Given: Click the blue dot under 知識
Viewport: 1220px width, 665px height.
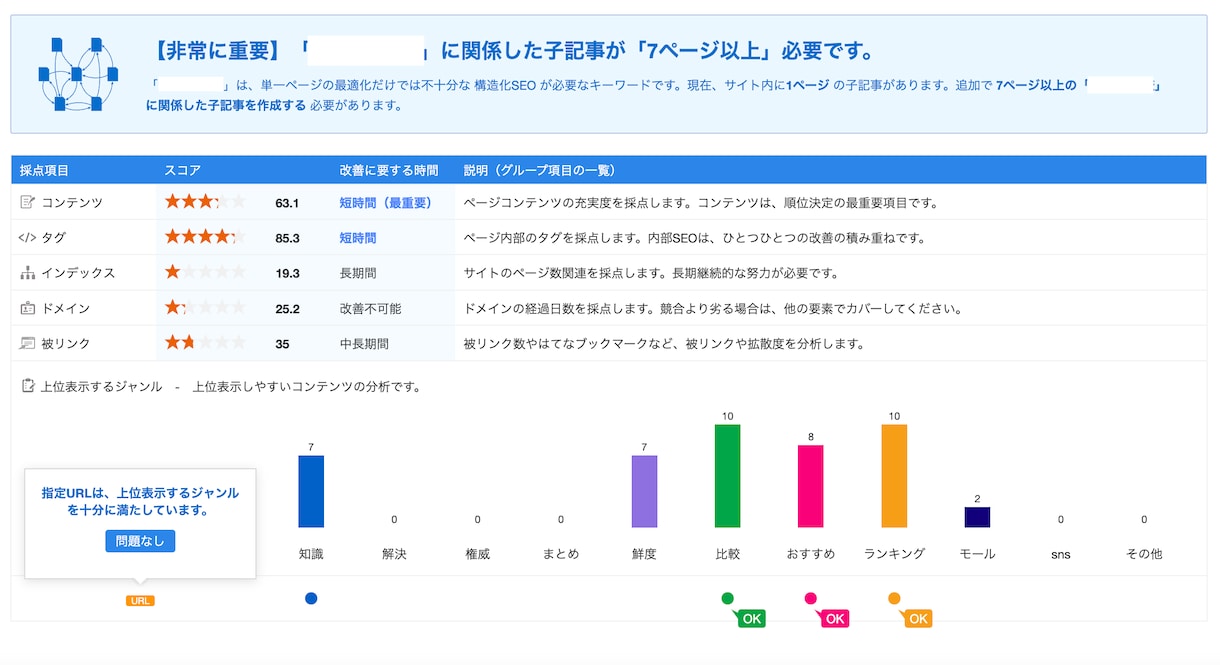Looking at the screenshot, I should [x=311, y=598].
